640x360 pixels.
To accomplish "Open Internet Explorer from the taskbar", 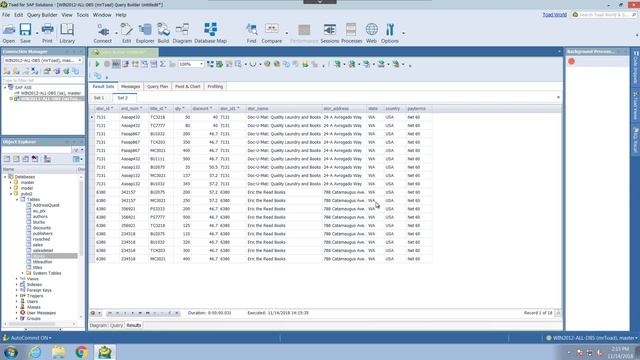I will tap(35, 352).
